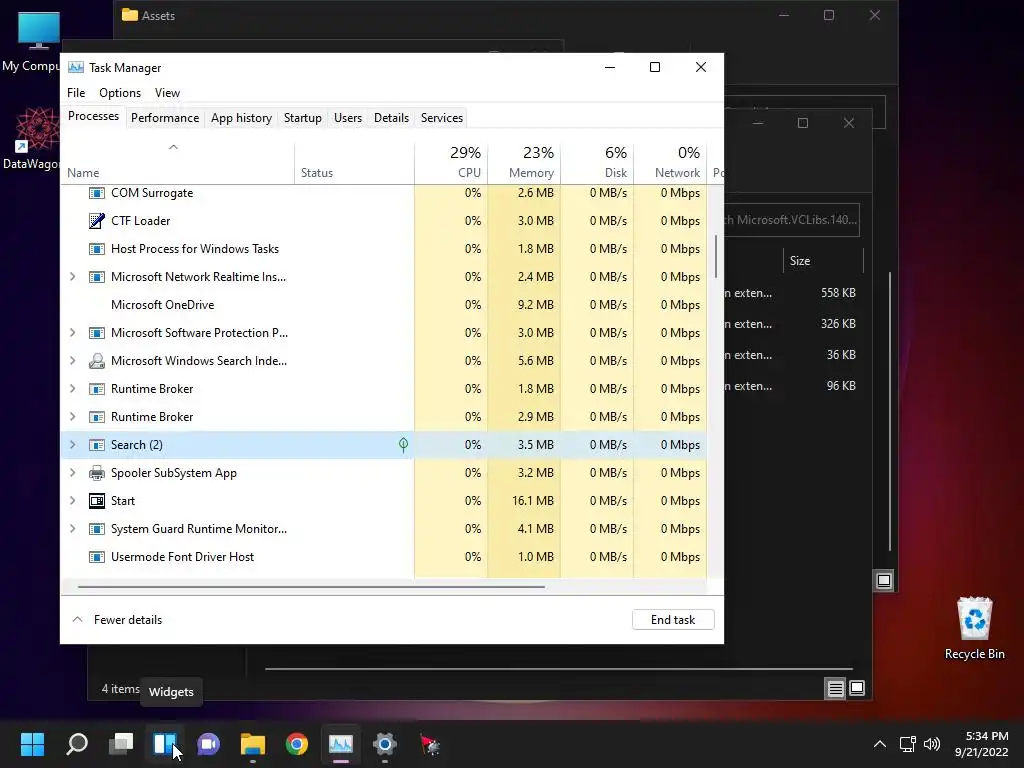Click the Spooler SubSystem App printer icon
Screen dimensions: 1024x768
coord(97,473)
